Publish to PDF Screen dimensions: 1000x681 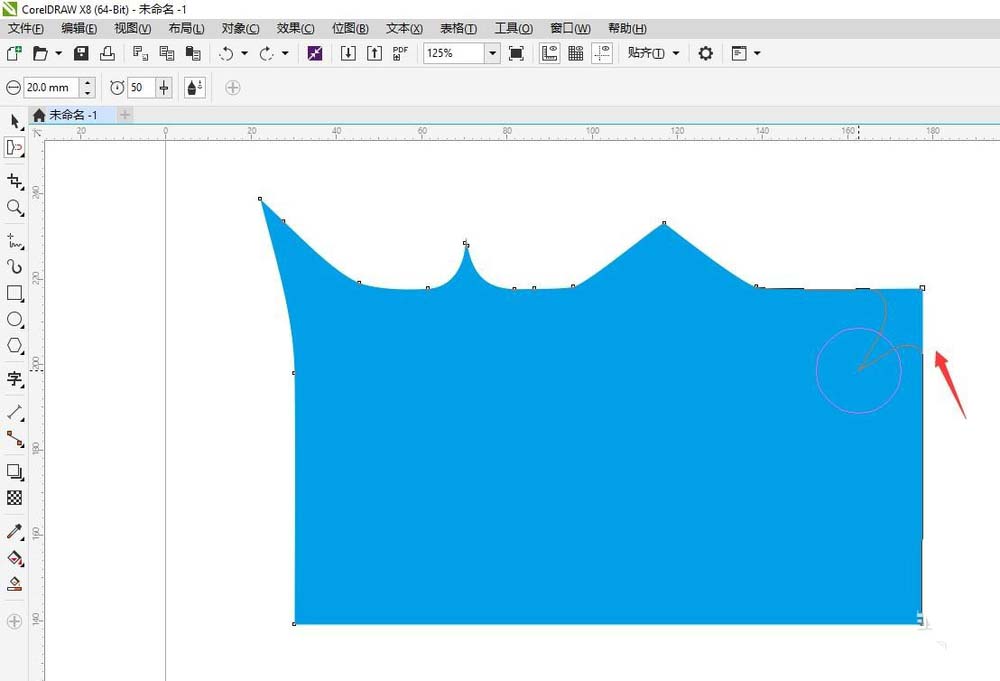pyautogui.click(x=401, y=53)
